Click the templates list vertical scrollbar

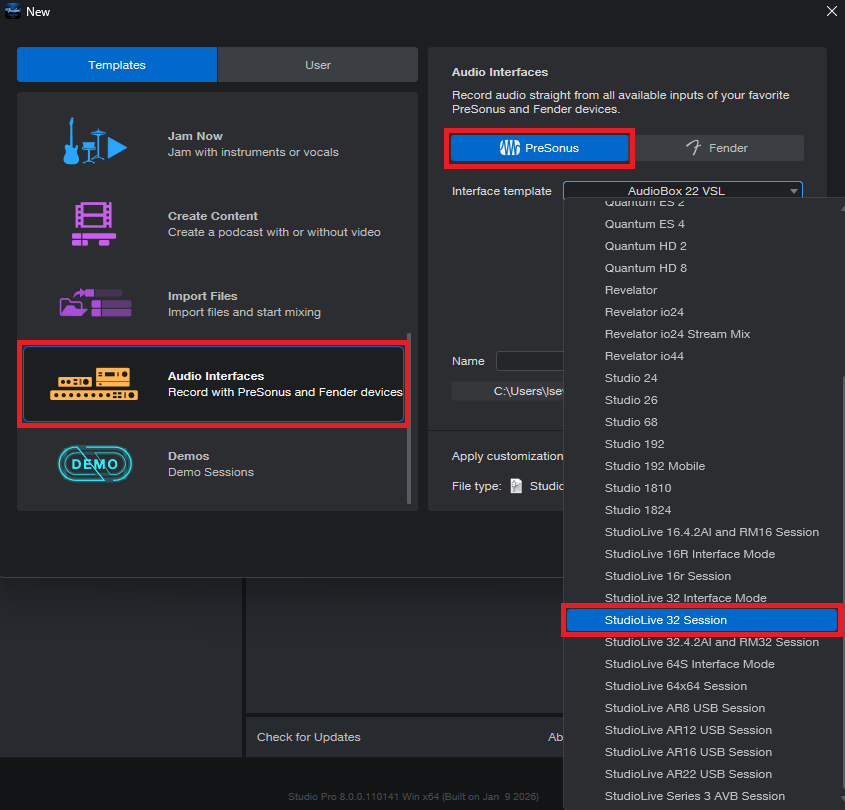point(409,418)
